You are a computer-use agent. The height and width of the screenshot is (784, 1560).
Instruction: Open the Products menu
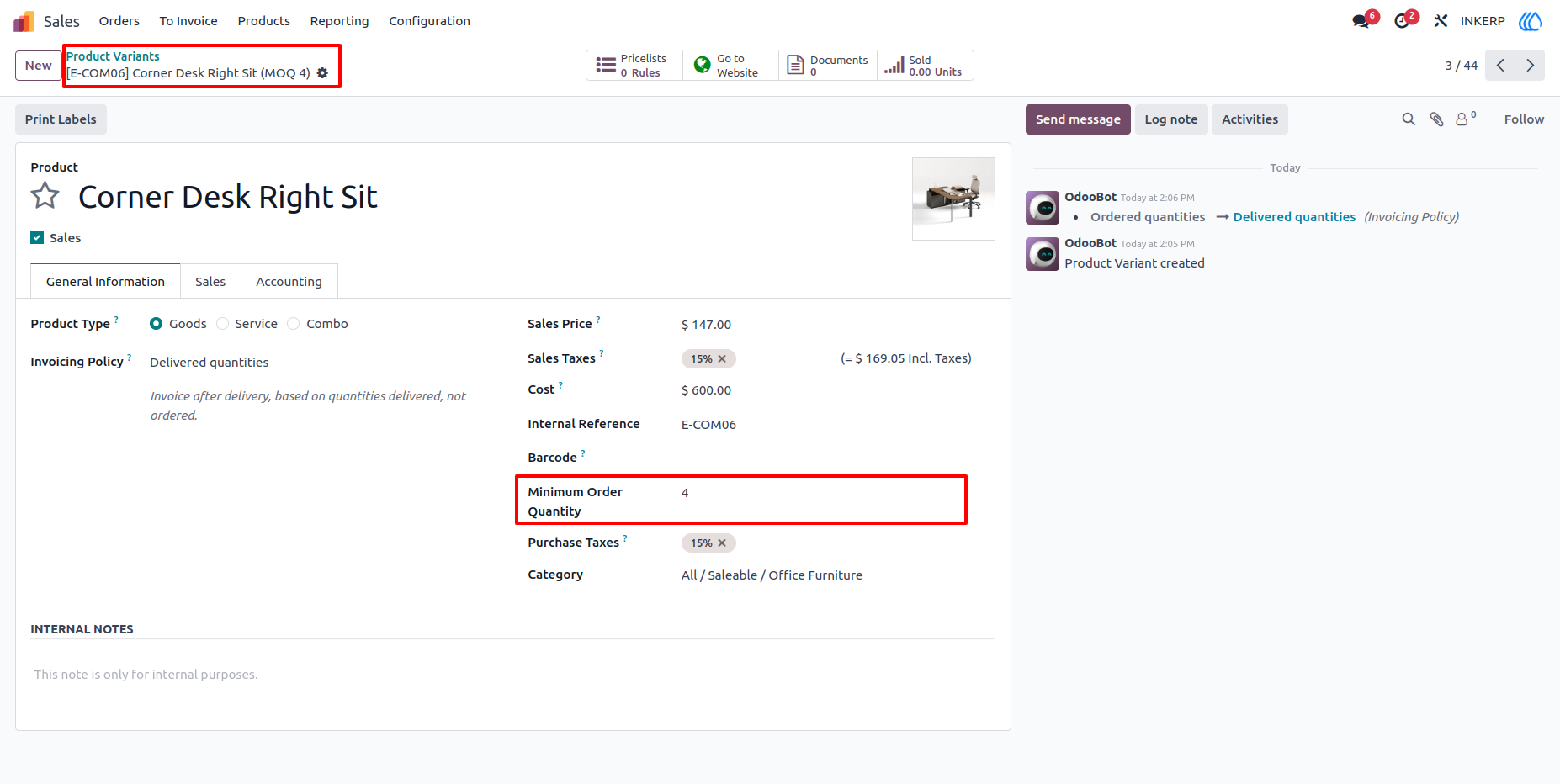pos(264,21)
